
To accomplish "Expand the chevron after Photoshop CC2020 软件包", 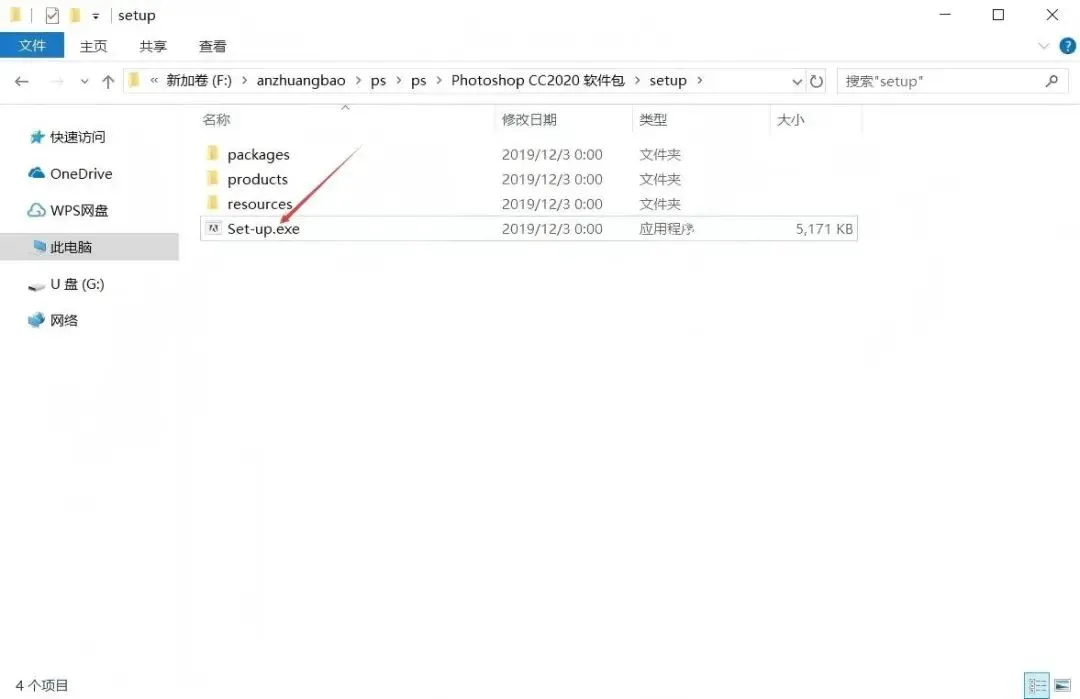I will point(637,81).
